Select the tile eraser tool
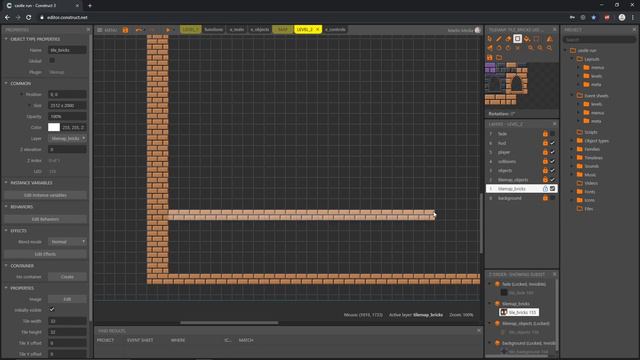The width and height of the screenshot is (640, 360). pyautogui.click(x=508, y=39)
